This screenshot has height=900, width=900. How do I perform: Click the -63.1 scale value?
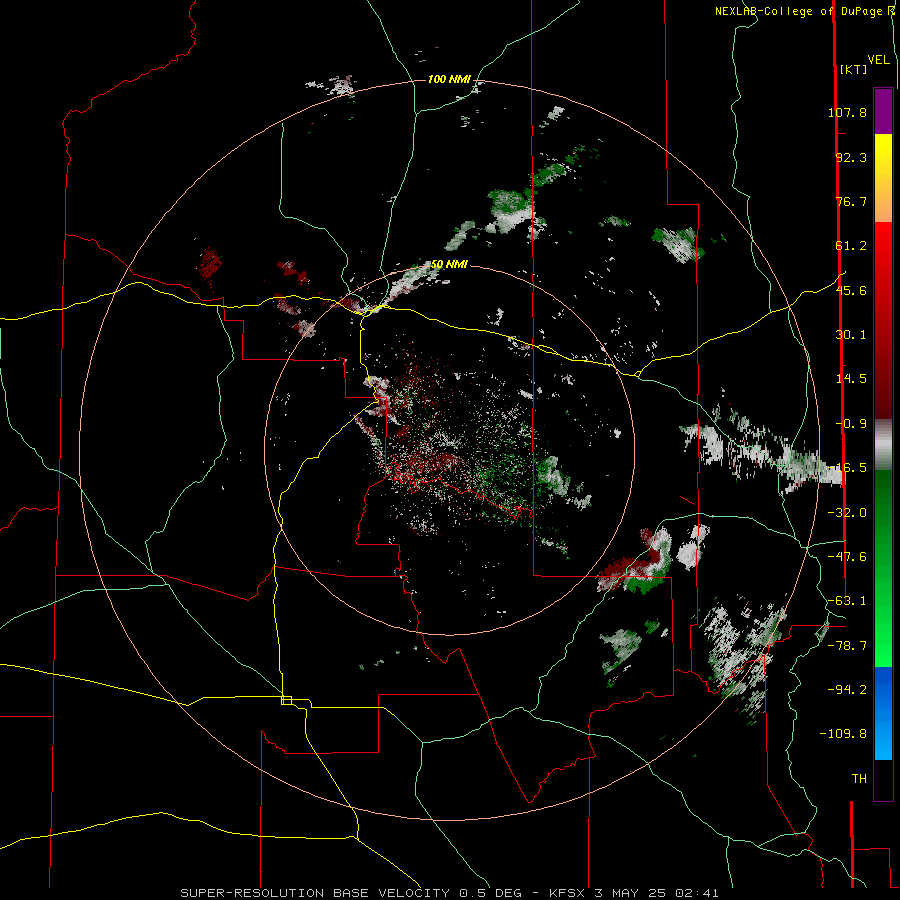(x=847, y=601)
